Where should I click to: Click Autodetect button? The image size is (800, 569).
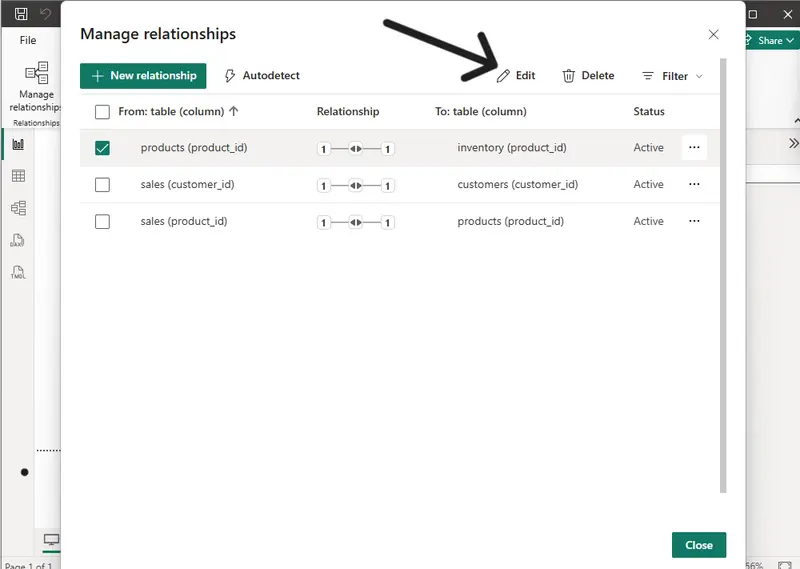(262, 76)
